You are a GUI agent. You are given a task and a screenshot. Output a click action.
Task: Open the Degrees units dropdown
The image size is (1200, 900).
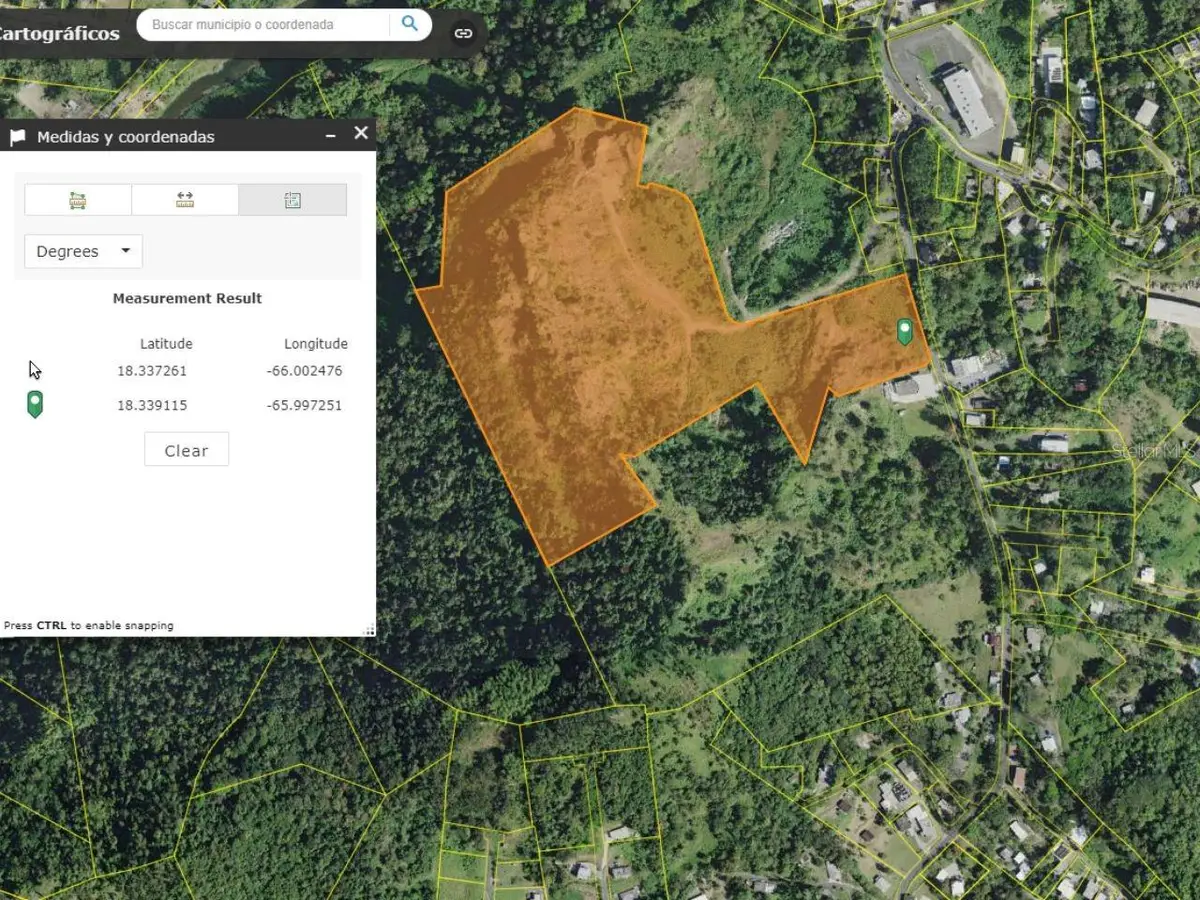click(82, 251)
